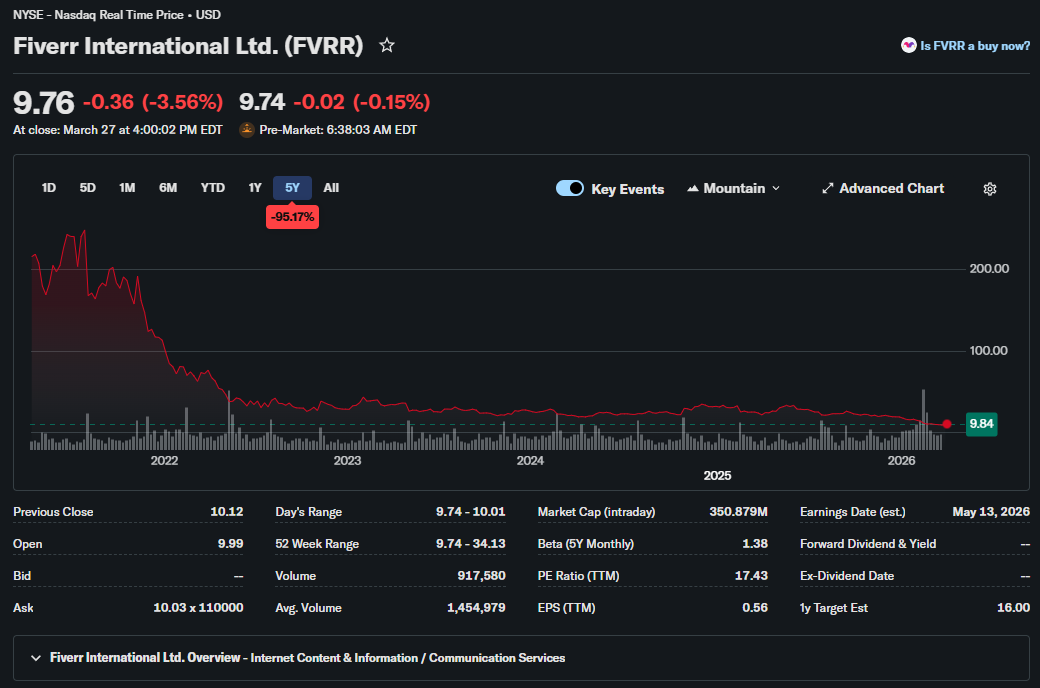Image resolution: width=1040 pixels, height=688 pixels.
Task: Click the EPS (TTM) value 0.56
Action: pyautogui.click(x=755, y=607)
